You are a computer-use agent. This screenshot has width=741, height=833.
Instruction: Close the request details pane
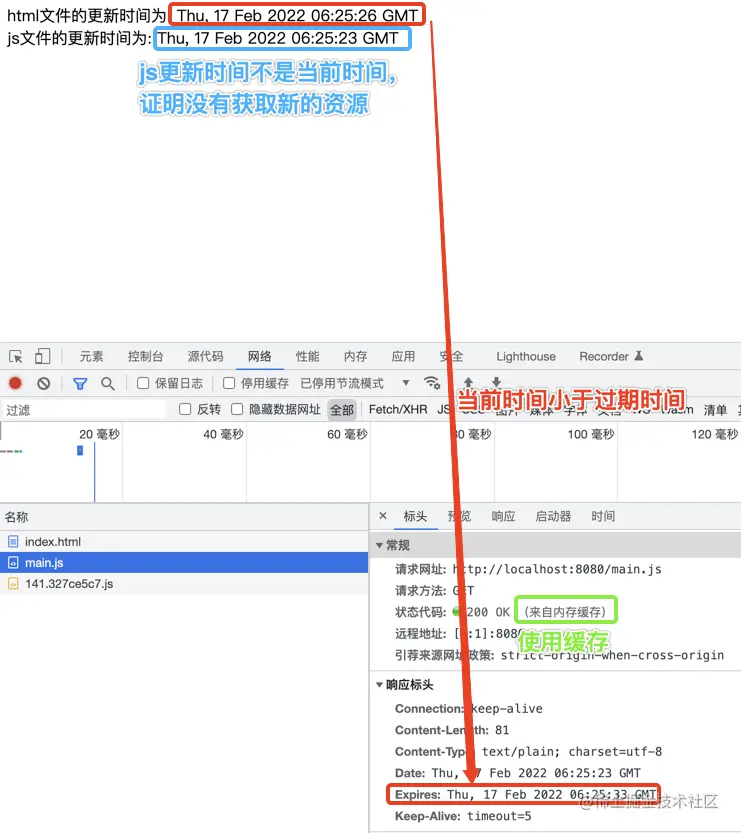(382, 516)
